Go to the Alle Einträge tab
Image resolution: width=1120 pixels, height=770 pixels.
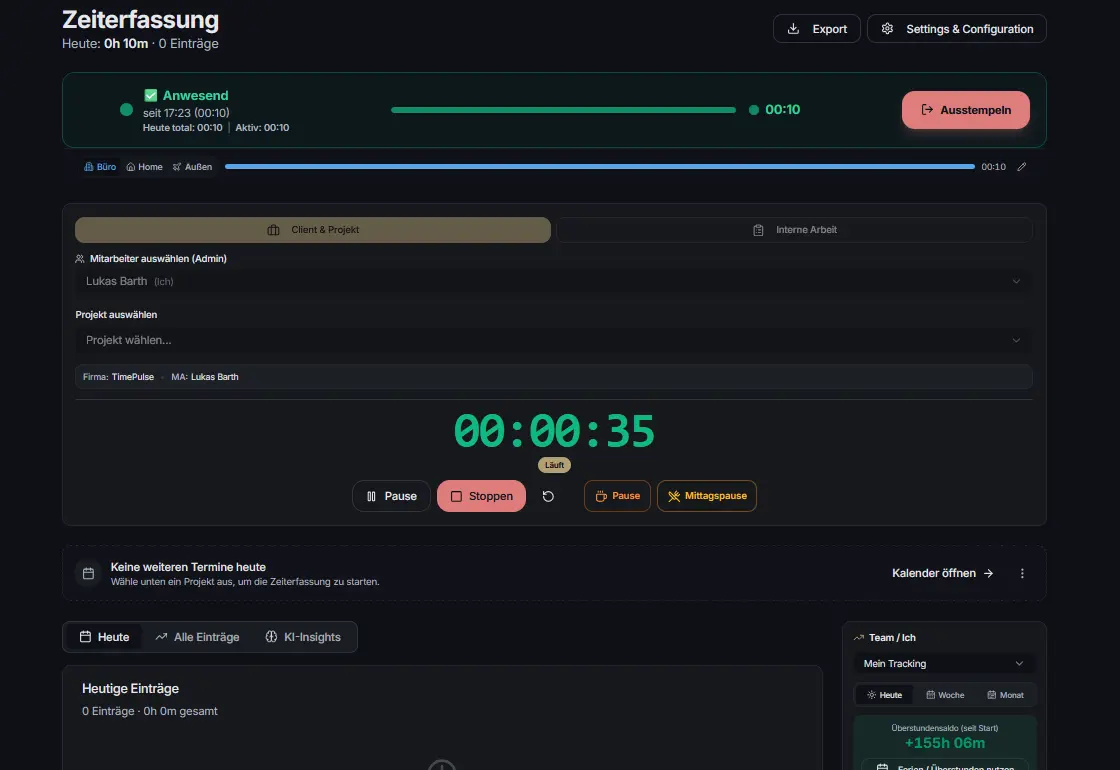[x=197, y=637]
